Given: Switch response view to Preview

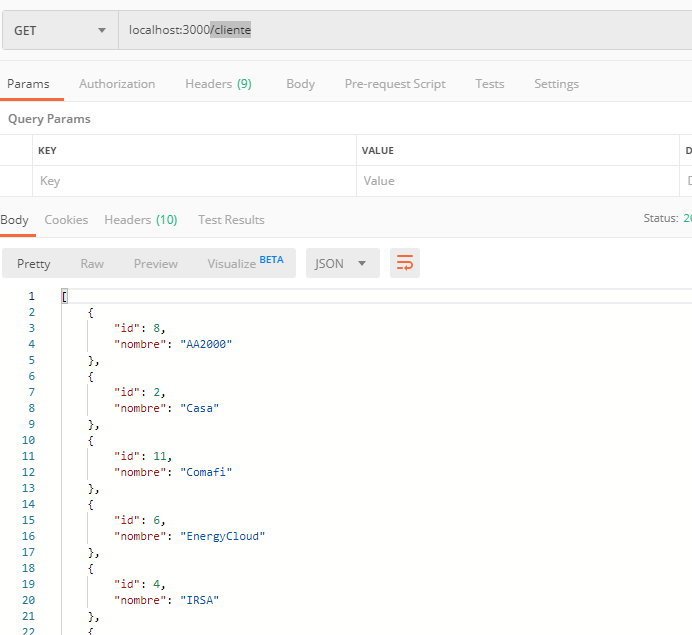Looking at the screenshot, I should pyautogui.click(x=156, y=263).
